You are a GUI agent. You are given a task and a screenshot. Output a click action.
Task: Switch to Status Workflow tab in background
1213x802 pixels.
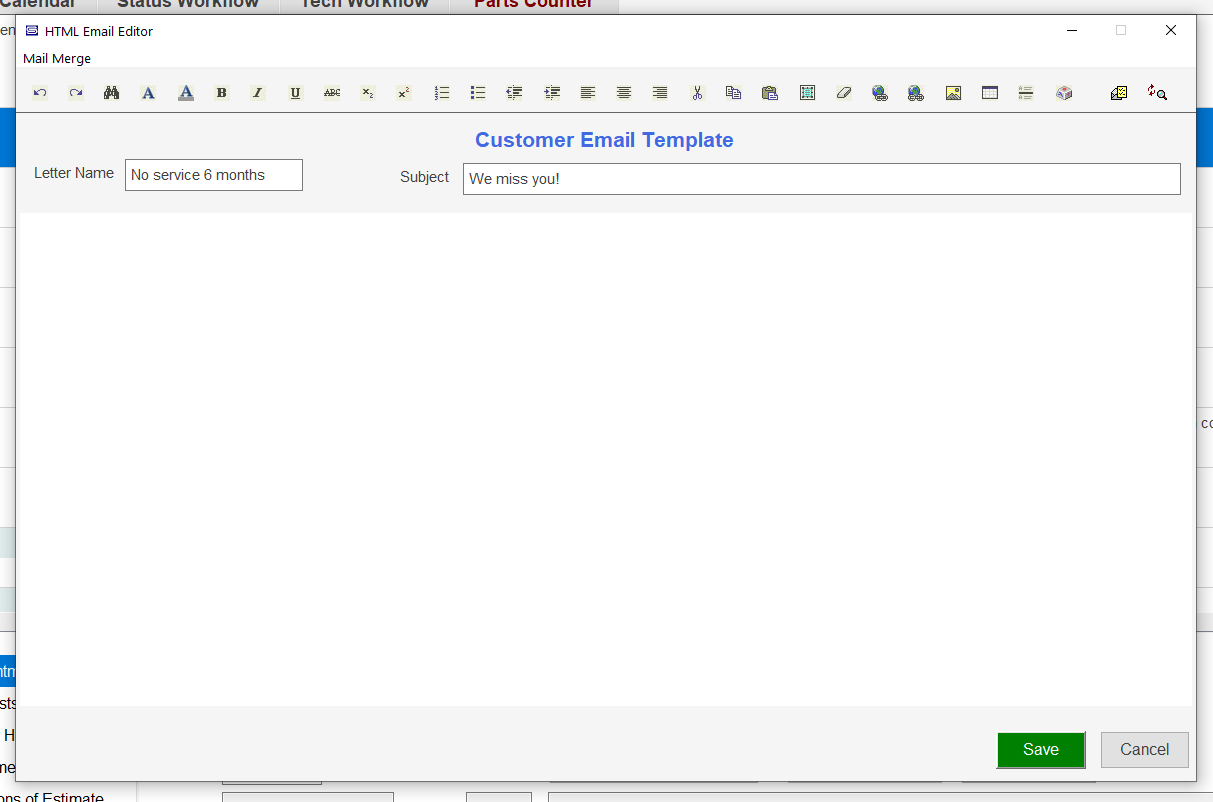188,5
